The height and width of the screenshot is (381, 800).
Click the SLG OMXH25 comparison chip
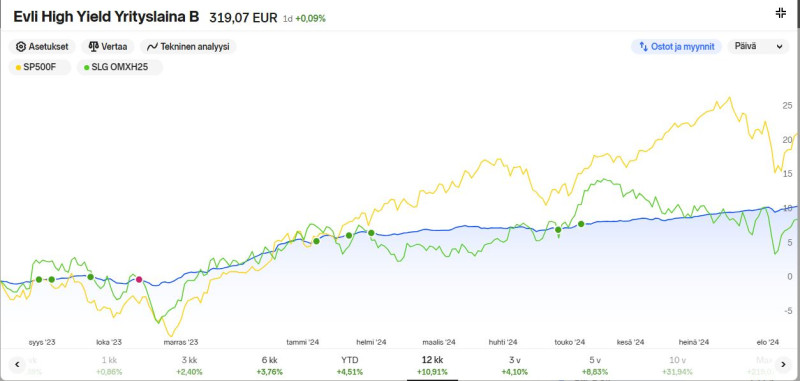coord(120,67)
